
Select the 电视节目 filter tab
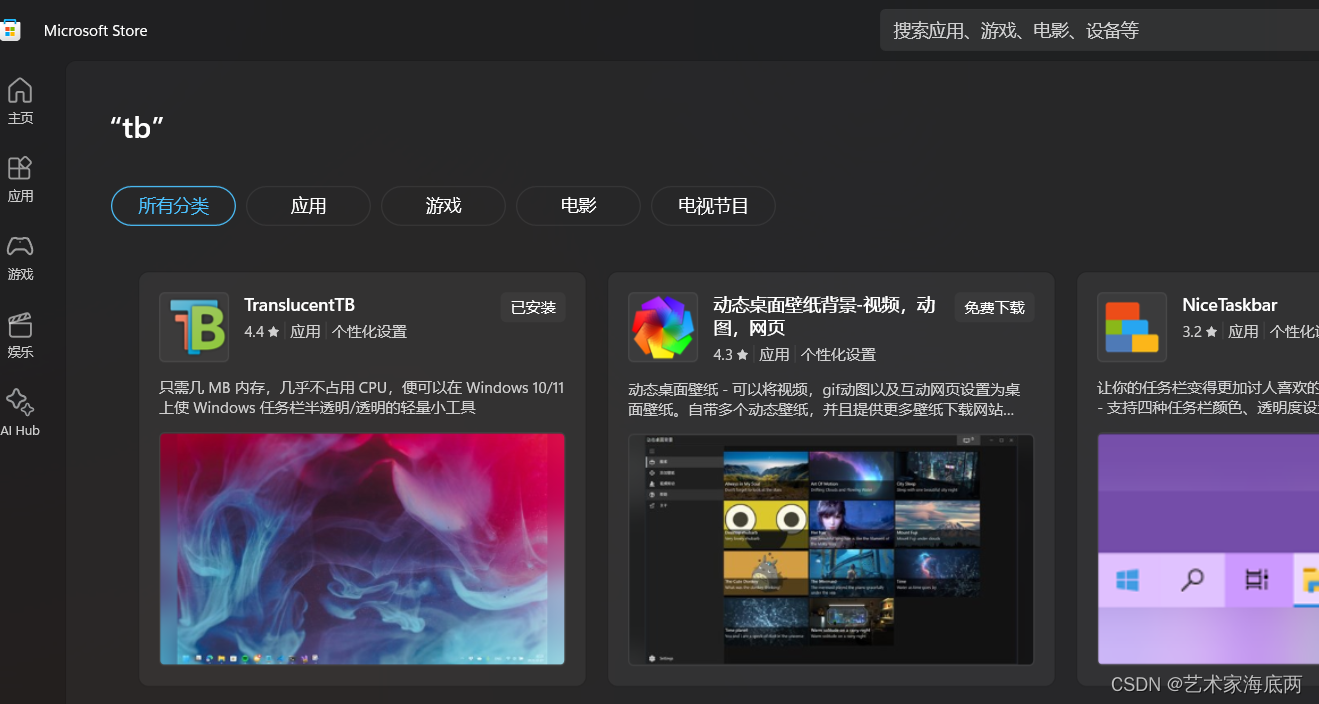[x=713, y=206]
